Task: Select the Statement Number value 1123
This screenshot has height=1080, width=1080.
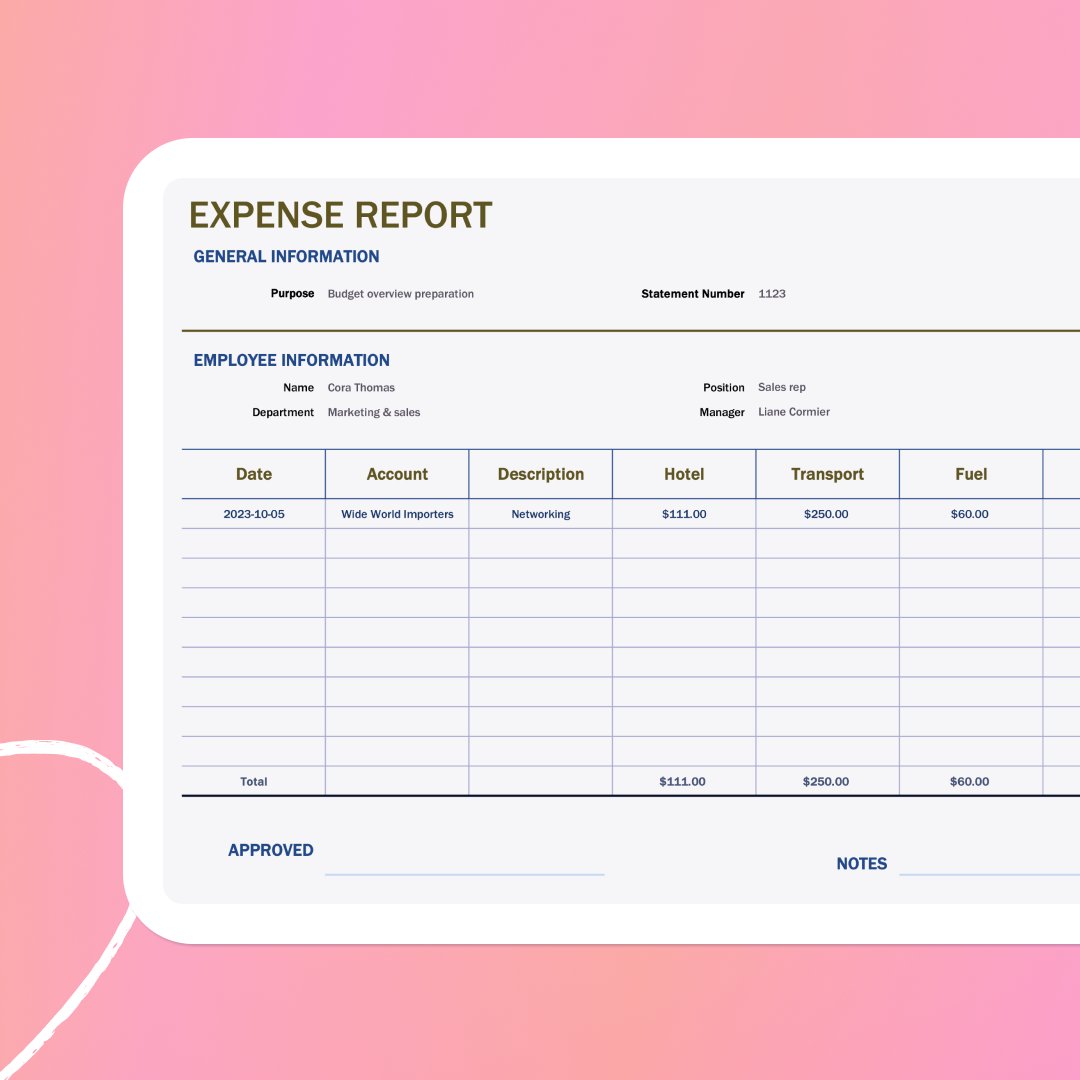Action: point(774,294)
